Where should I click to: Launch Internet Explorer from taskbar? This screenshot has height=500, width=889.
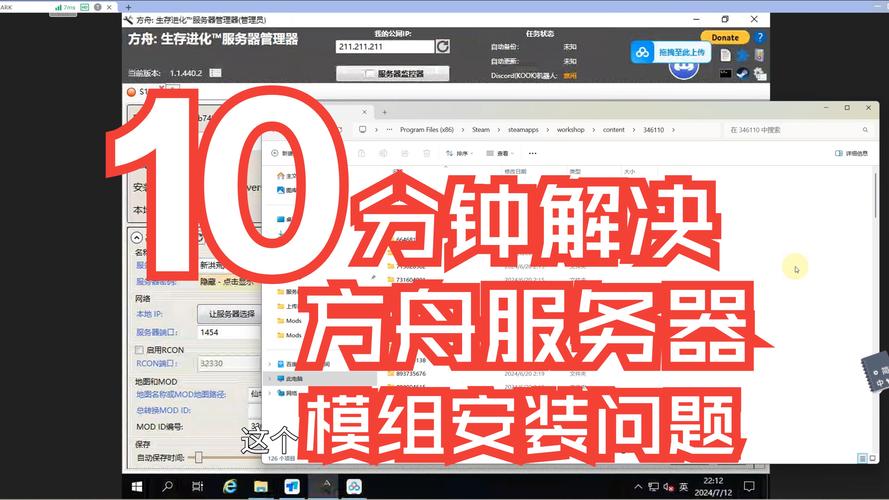click(x=230, y=486)
